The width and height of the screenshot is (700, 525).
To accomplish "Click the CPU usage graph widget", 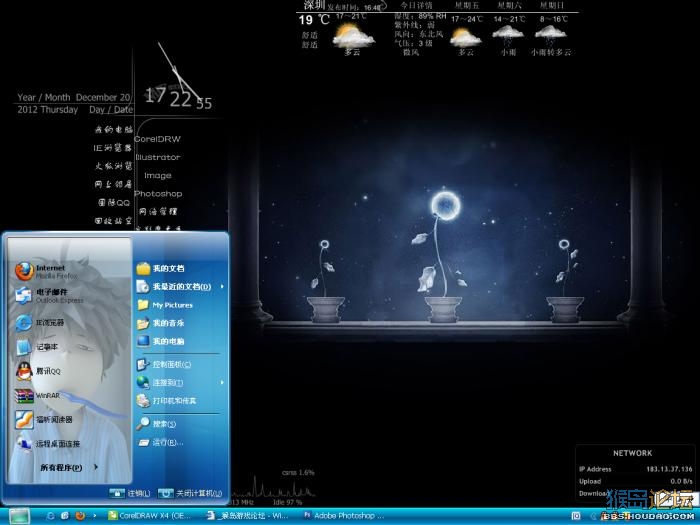I will pyautogui.click(x=273, y=488).
